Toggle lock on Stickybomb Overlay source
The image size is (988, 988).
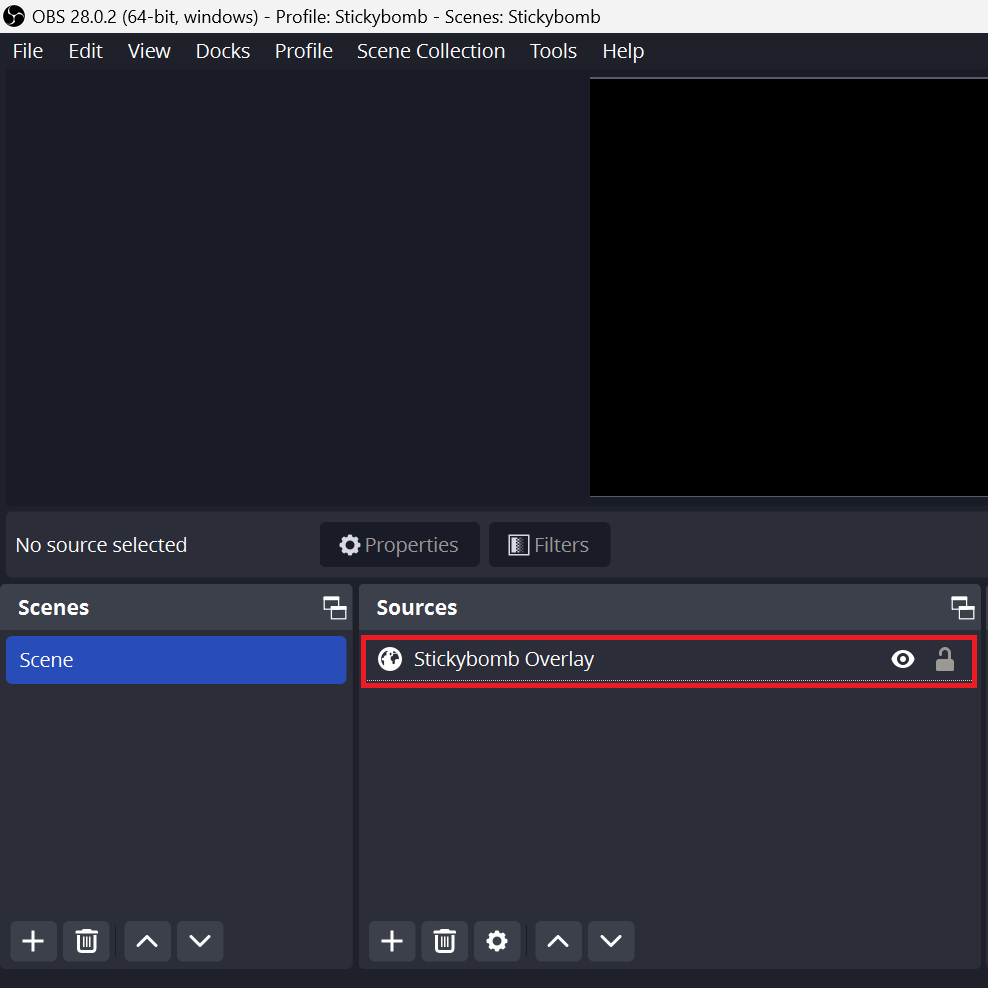click(x=945, y=659)
